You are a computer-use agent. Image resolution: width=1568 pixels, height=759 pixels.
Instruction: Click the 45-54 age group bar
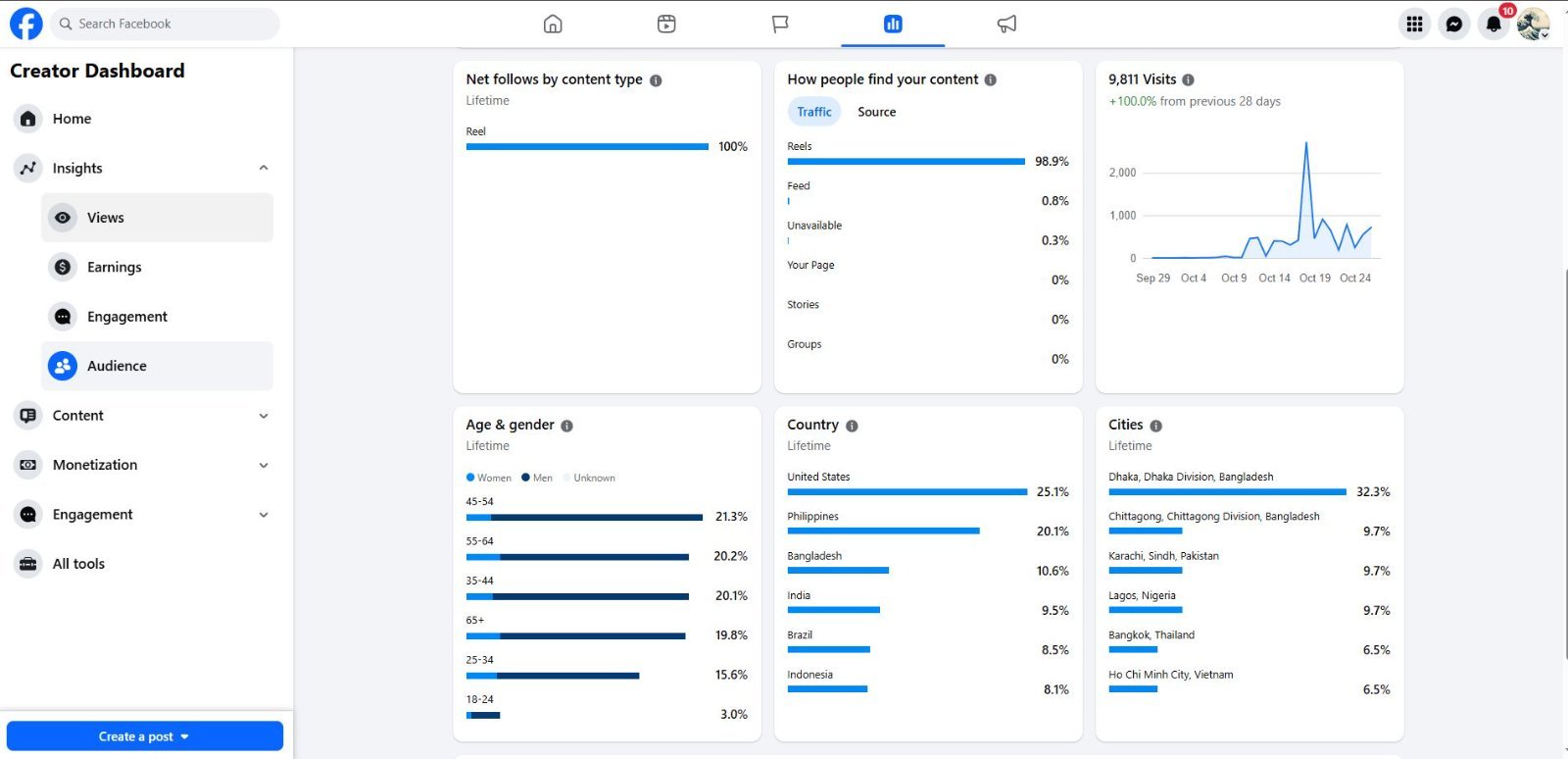[x=584, y=517]
